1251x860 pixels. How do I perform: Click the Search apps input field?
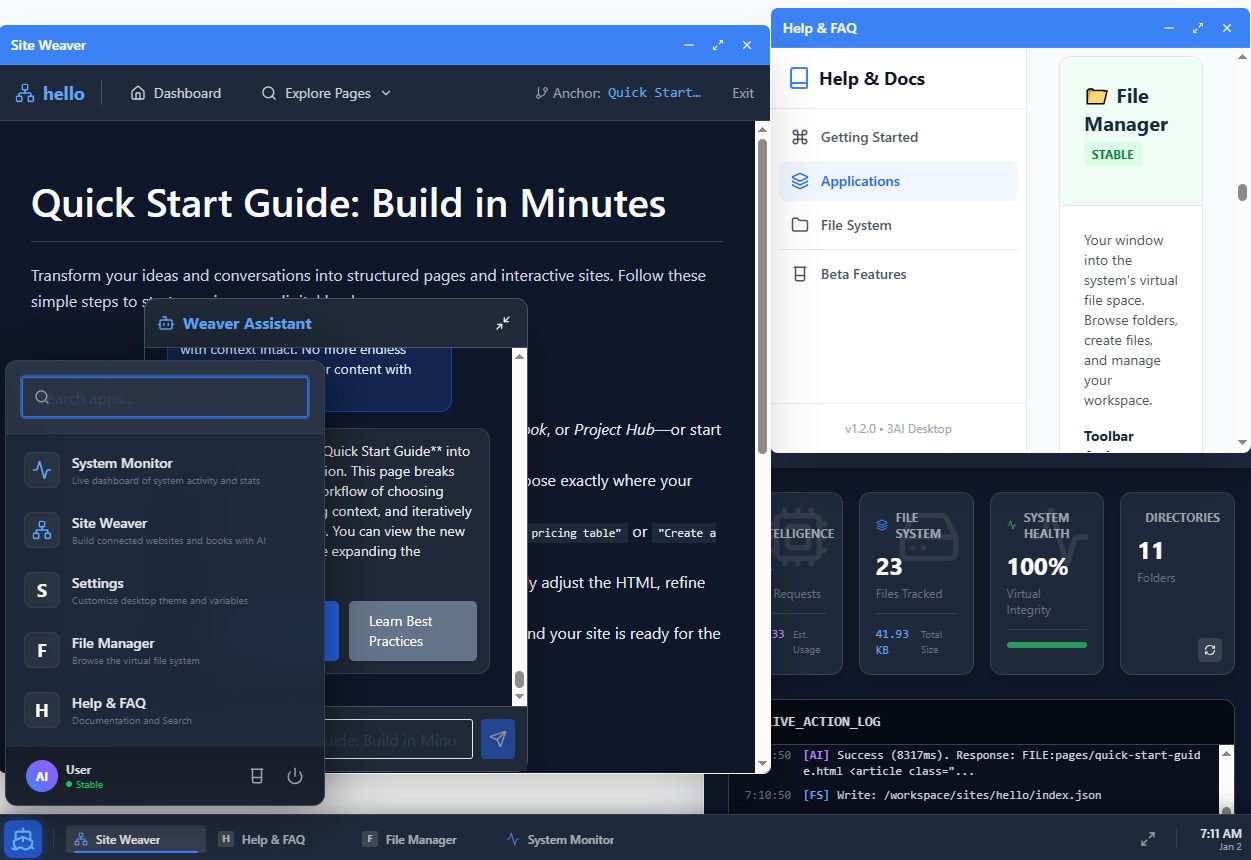(164, 397)
